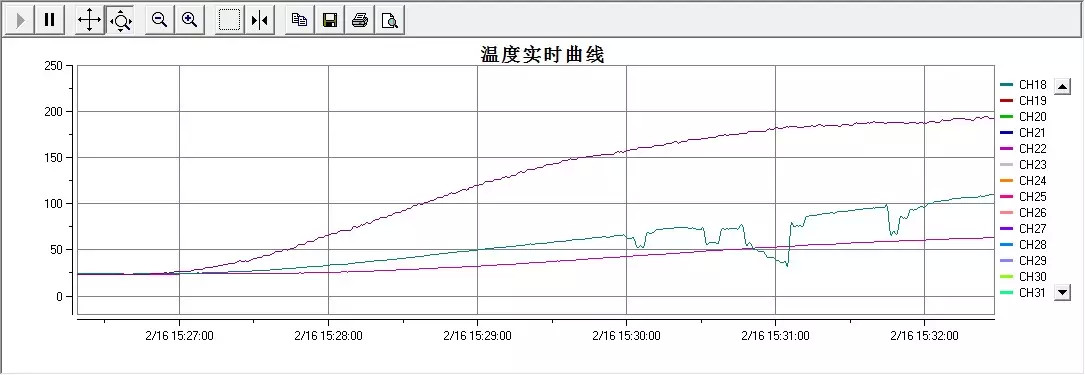The width and height of the screenshot is (1085, 375).
Task: Click the CH19 dark red line swatch
Action: tap(1007, 100)
